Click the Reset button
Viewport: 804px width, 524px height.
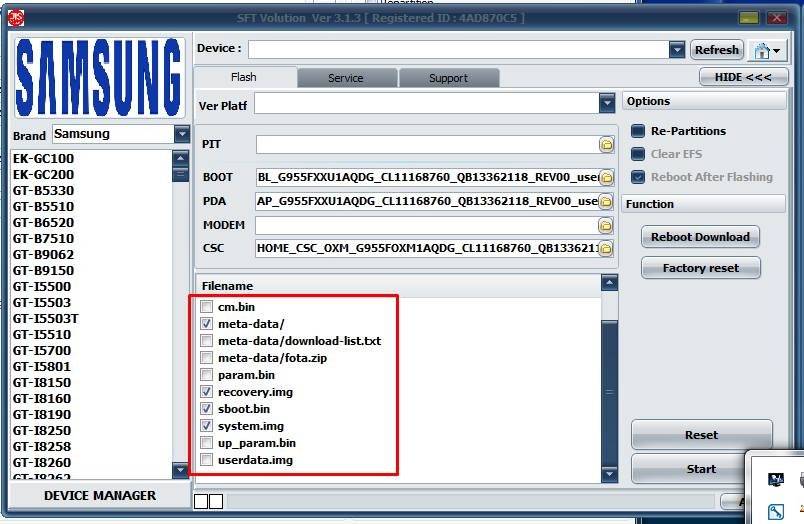click(x=701, y=435)
